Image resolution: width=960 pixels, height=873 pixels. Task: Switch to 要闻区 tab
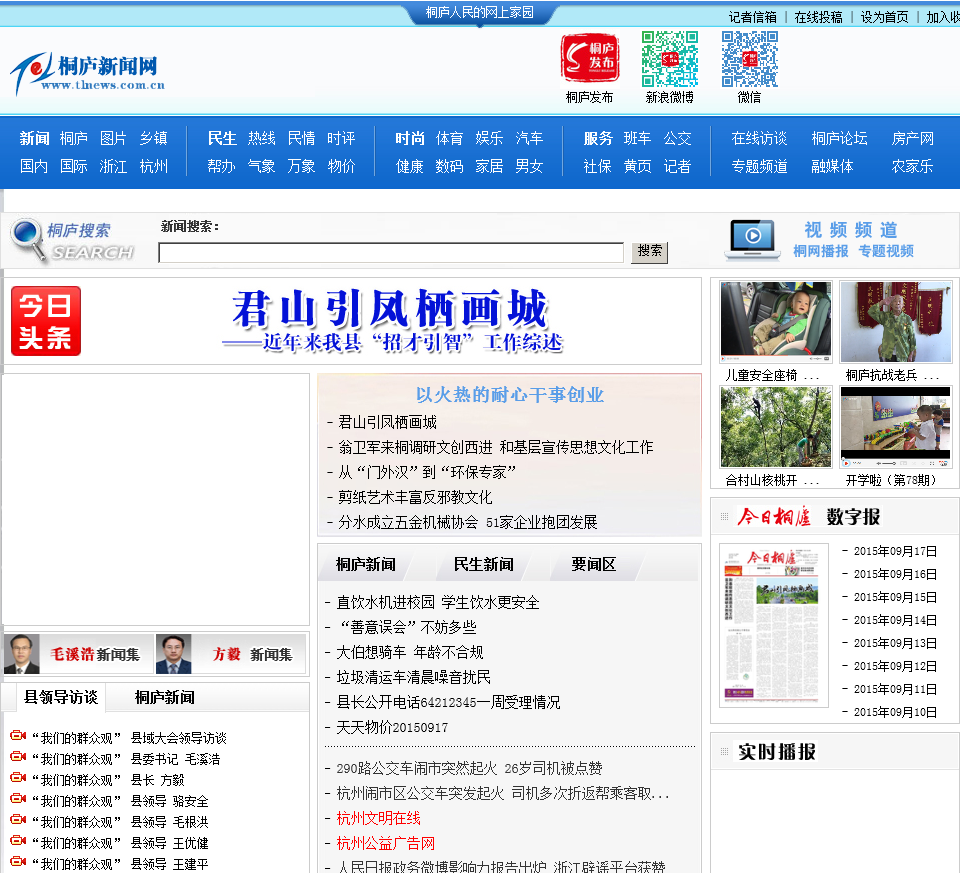593,564
